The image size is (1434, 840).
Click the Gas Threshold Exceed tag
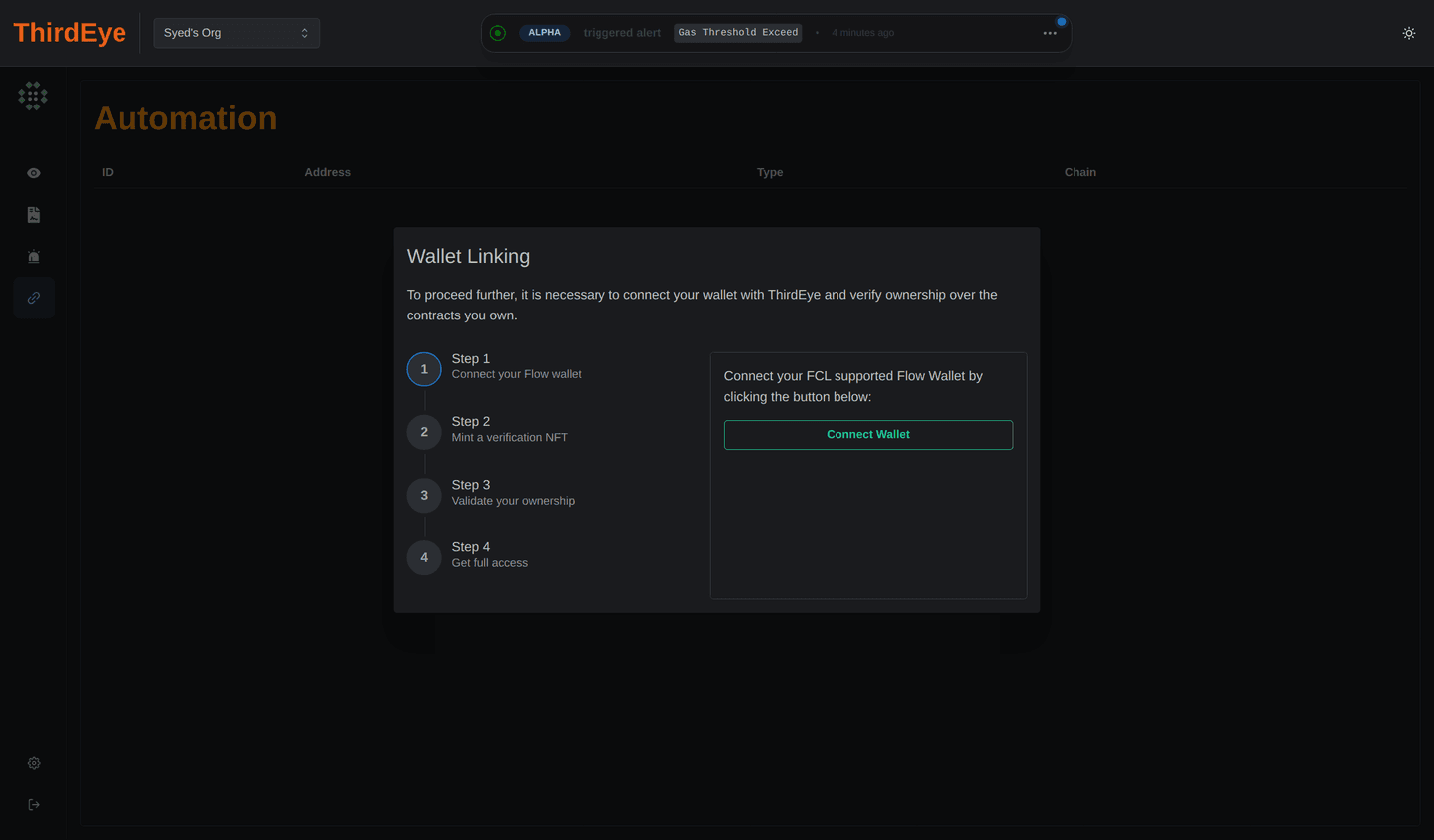(x=738, y=33)
